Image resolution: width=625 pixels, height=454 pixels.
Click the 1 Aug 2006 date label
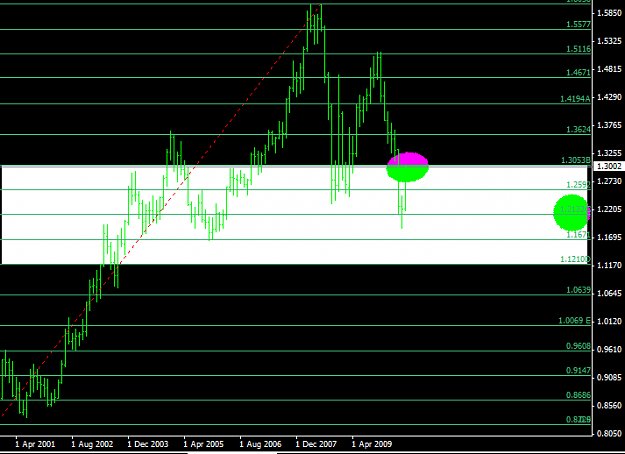[260, 444]
